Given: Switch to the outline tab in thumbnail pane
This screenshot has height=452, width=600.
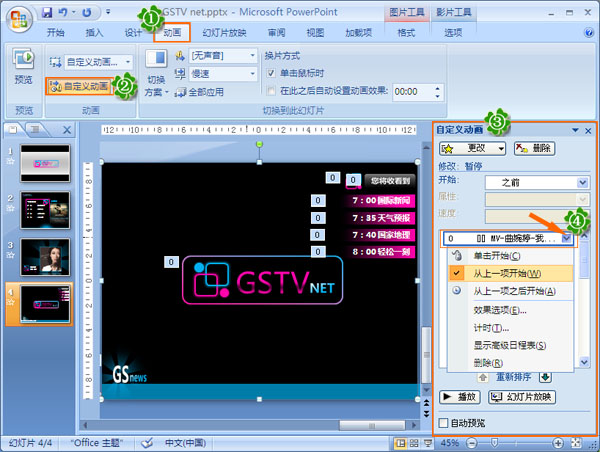Looking at the screenshot, I should [35, 130].
